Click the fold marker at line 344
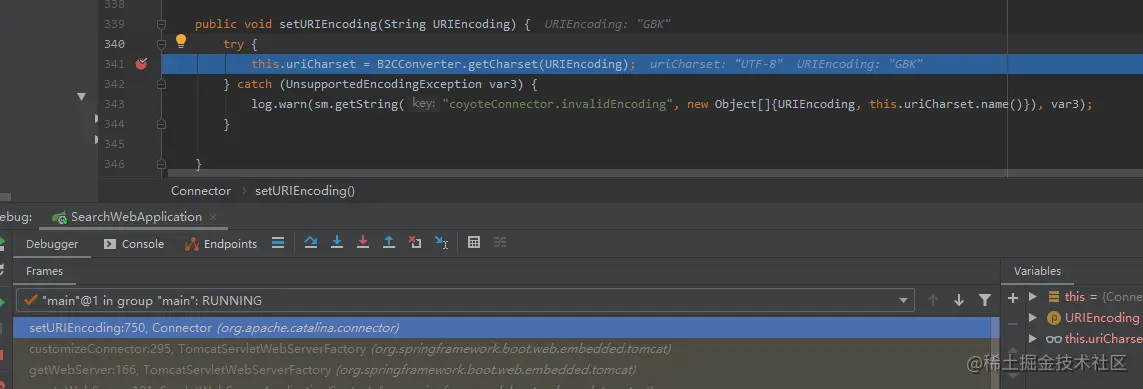Screen dimensions: 1143x389 coord(162,125)
